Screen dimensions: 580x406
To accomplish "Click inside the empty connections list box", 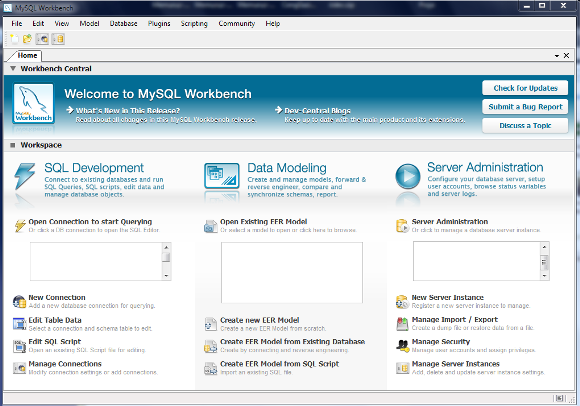I will click(x=96, y=261).
